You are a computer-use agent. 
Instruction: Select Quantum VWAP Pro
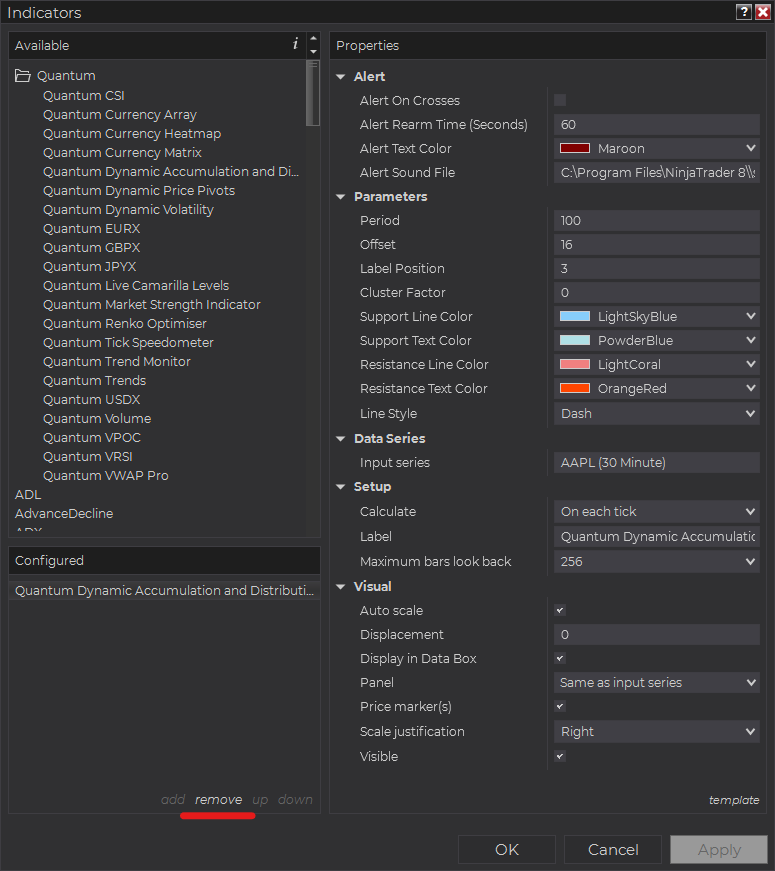point(106,475)
